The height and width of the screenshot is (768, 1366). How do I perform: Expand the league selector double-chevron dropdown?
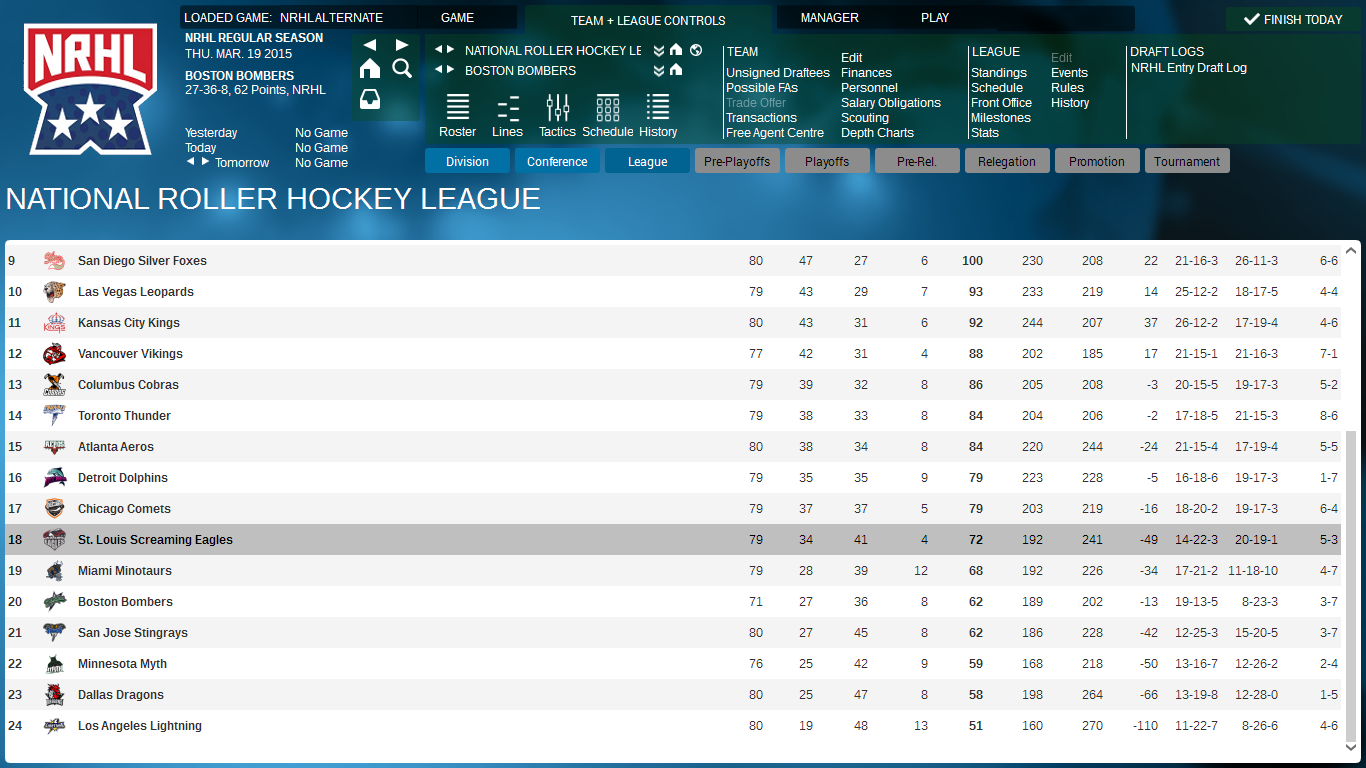(659, 50)
